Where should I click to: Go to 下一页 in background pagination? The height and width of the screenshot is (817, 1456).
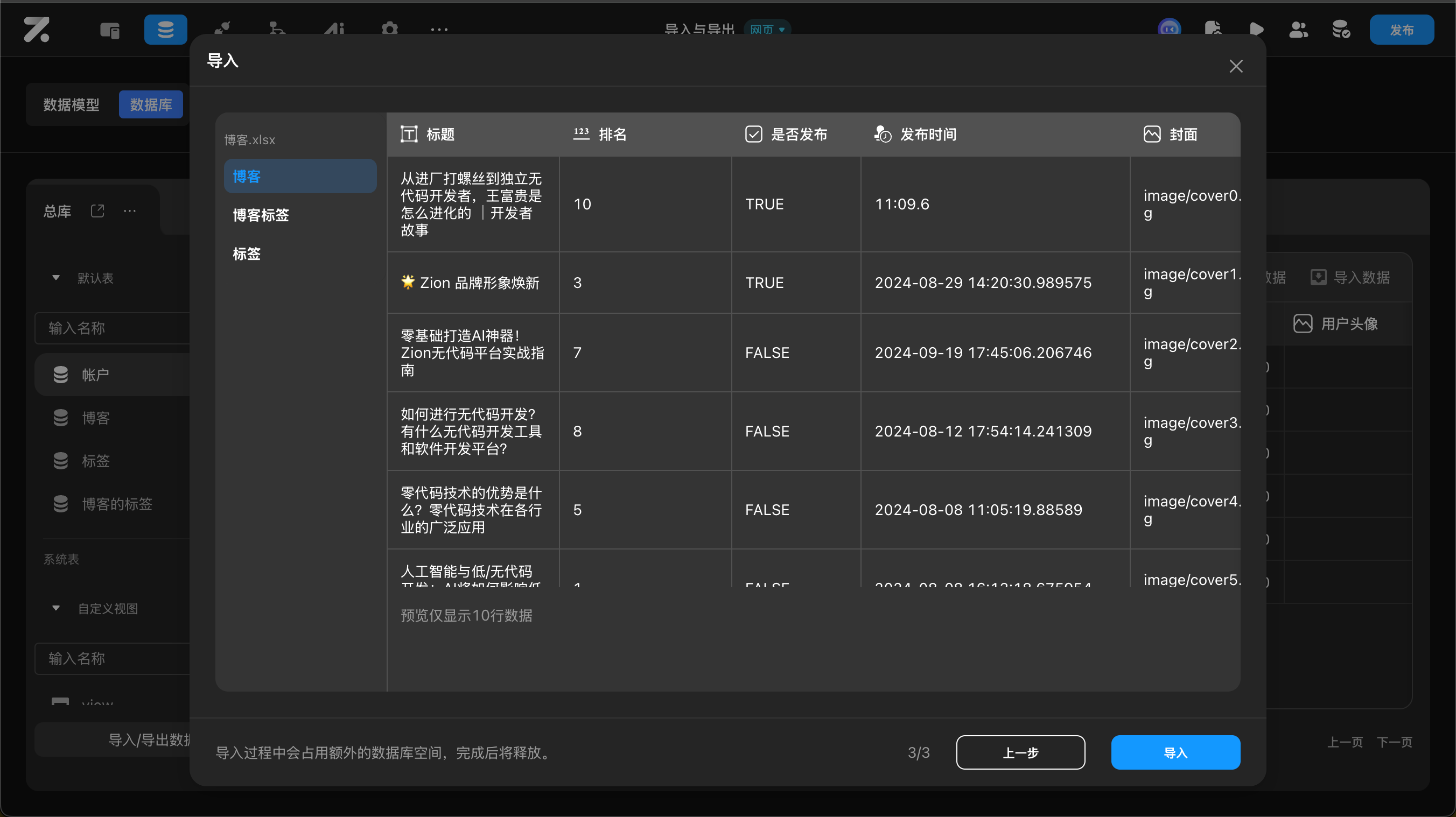[x=1395, y=742]
